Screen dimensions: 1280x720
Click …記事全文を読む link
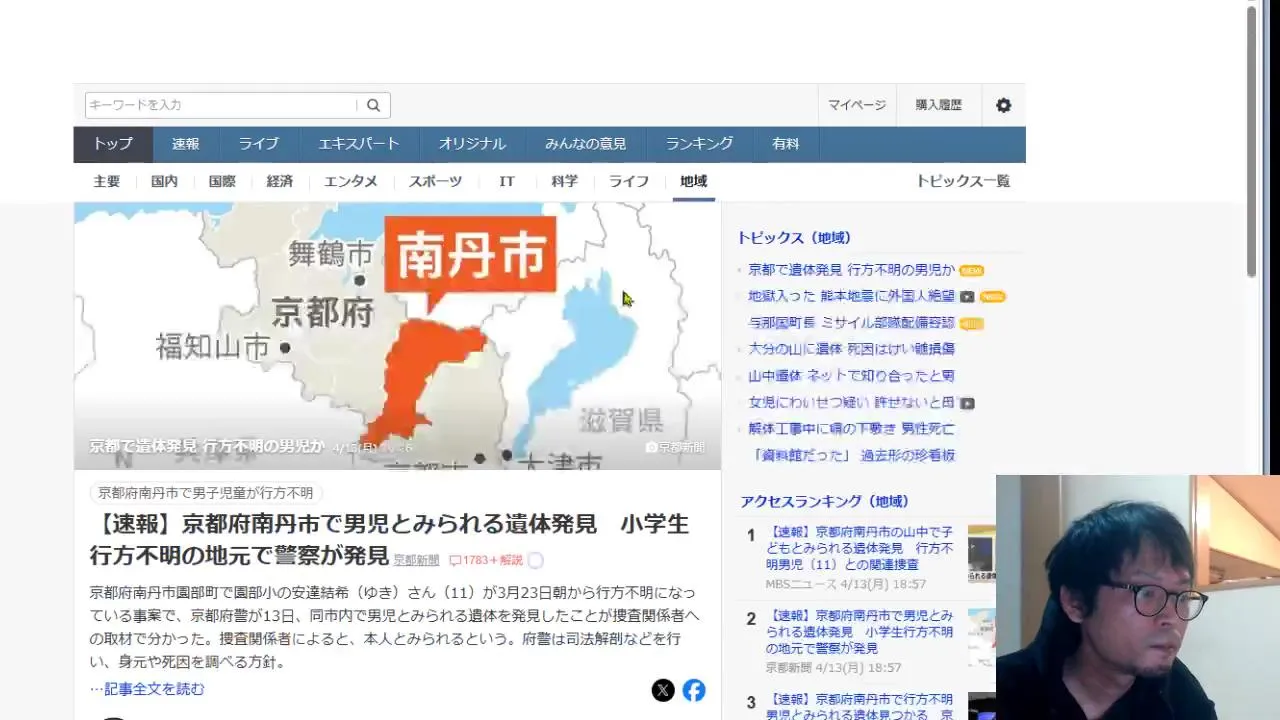tap(147, 689)
